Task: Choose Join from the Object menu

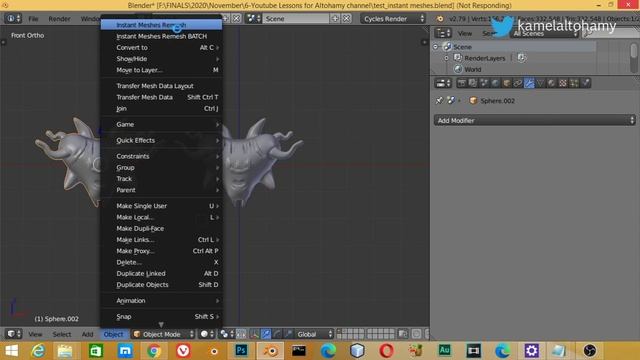Action: pyautogui.click(x=162, y=108)
